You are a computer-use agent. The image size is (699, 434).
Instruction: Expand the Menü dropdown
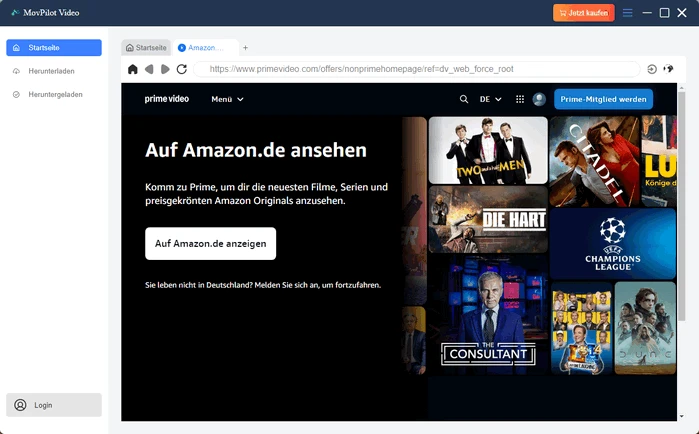[227, 99]
